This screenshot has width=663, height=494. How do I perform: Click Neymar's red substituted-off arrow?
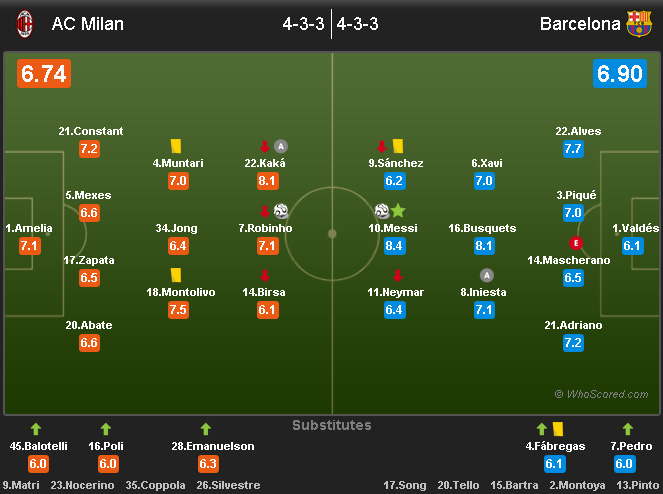click(x=397, y=275)
